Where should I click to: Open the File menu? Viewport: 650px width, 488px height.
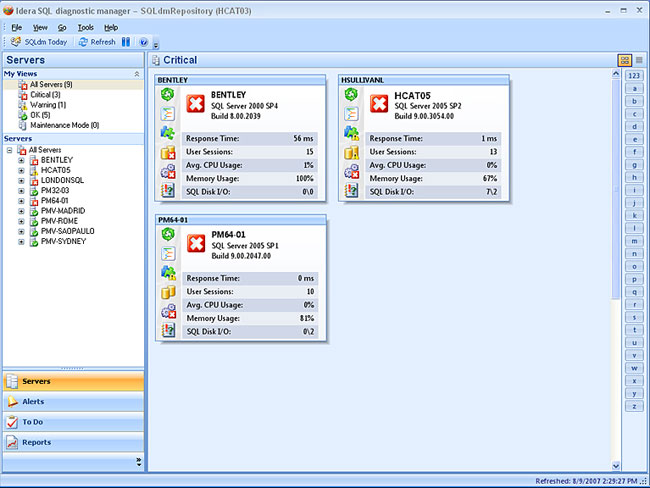click(17, 28)
